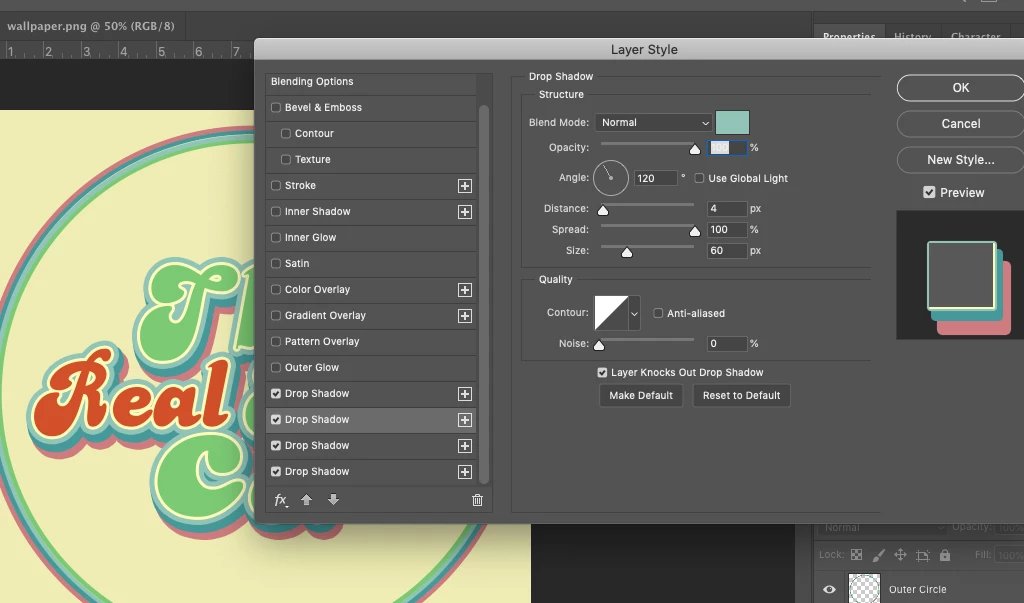Open Contour picker dropdown arrow
This screenshot has height=603, width=1024.
coord(634,314)
